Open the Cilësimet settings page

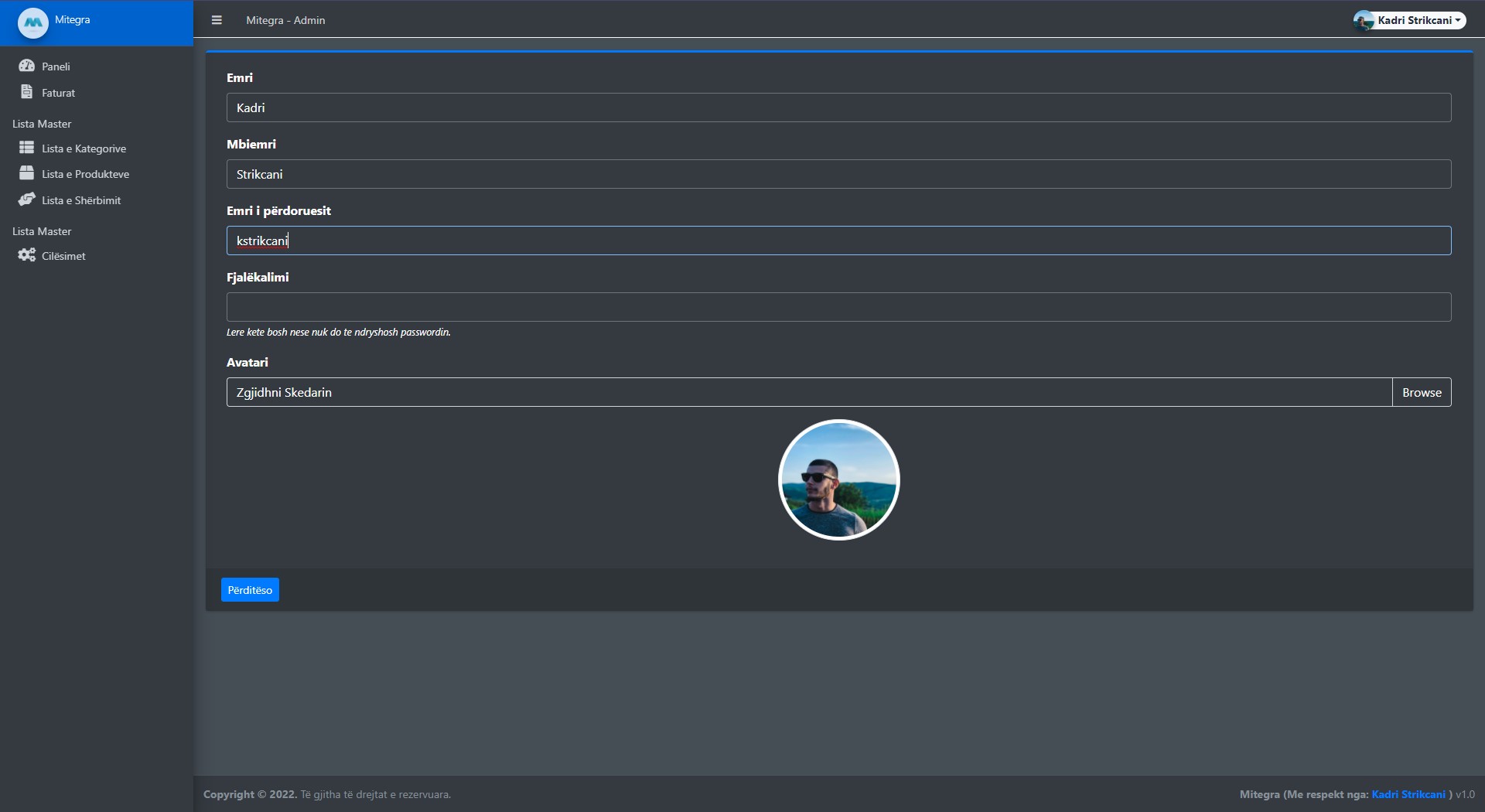point(63,256)
